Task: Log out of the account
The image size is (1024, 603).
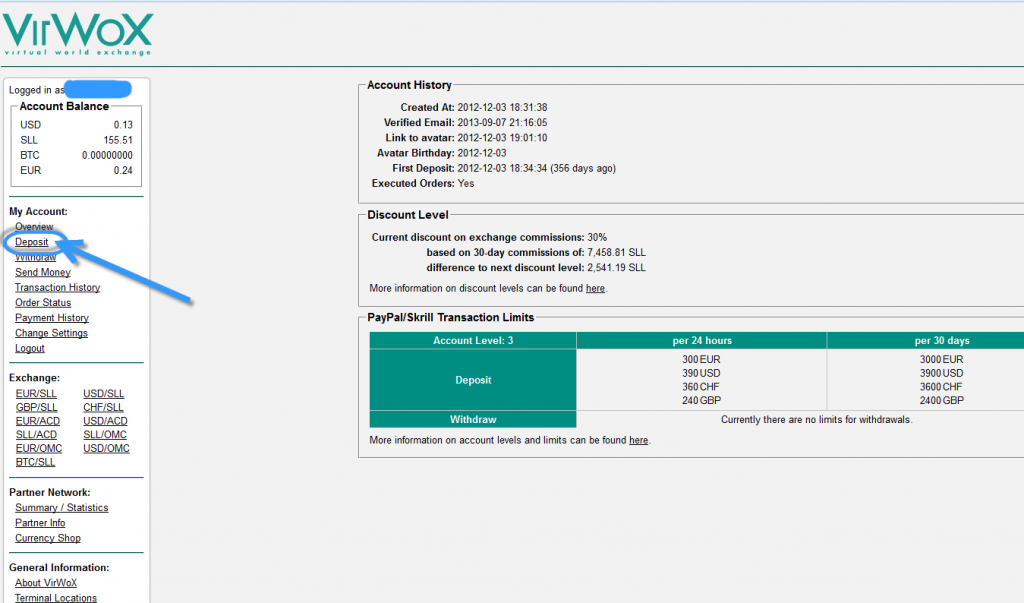Action: coord(29,348)
